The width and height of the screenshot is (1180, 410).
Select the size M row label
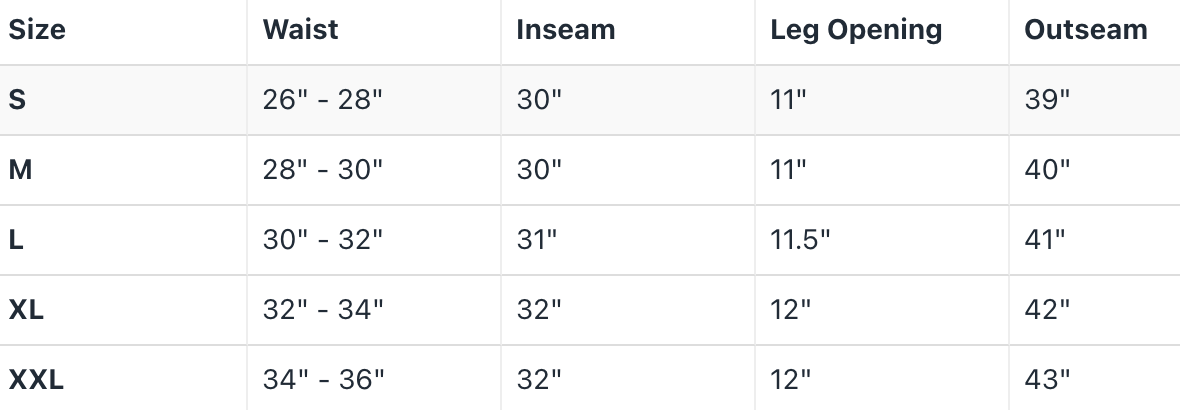[x=21, y=170]
